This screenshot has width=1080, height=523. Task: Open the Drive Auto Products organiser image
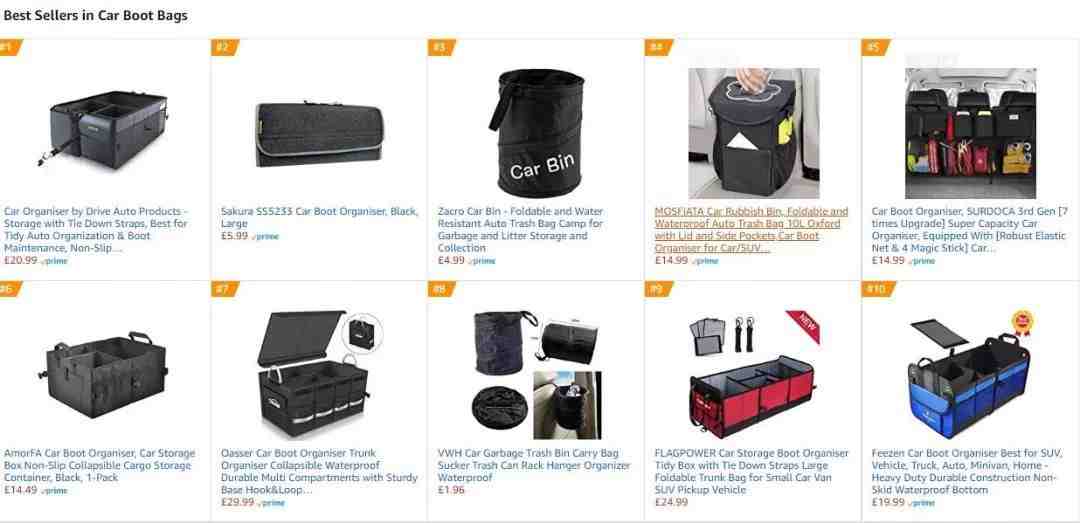coord(103,129)
